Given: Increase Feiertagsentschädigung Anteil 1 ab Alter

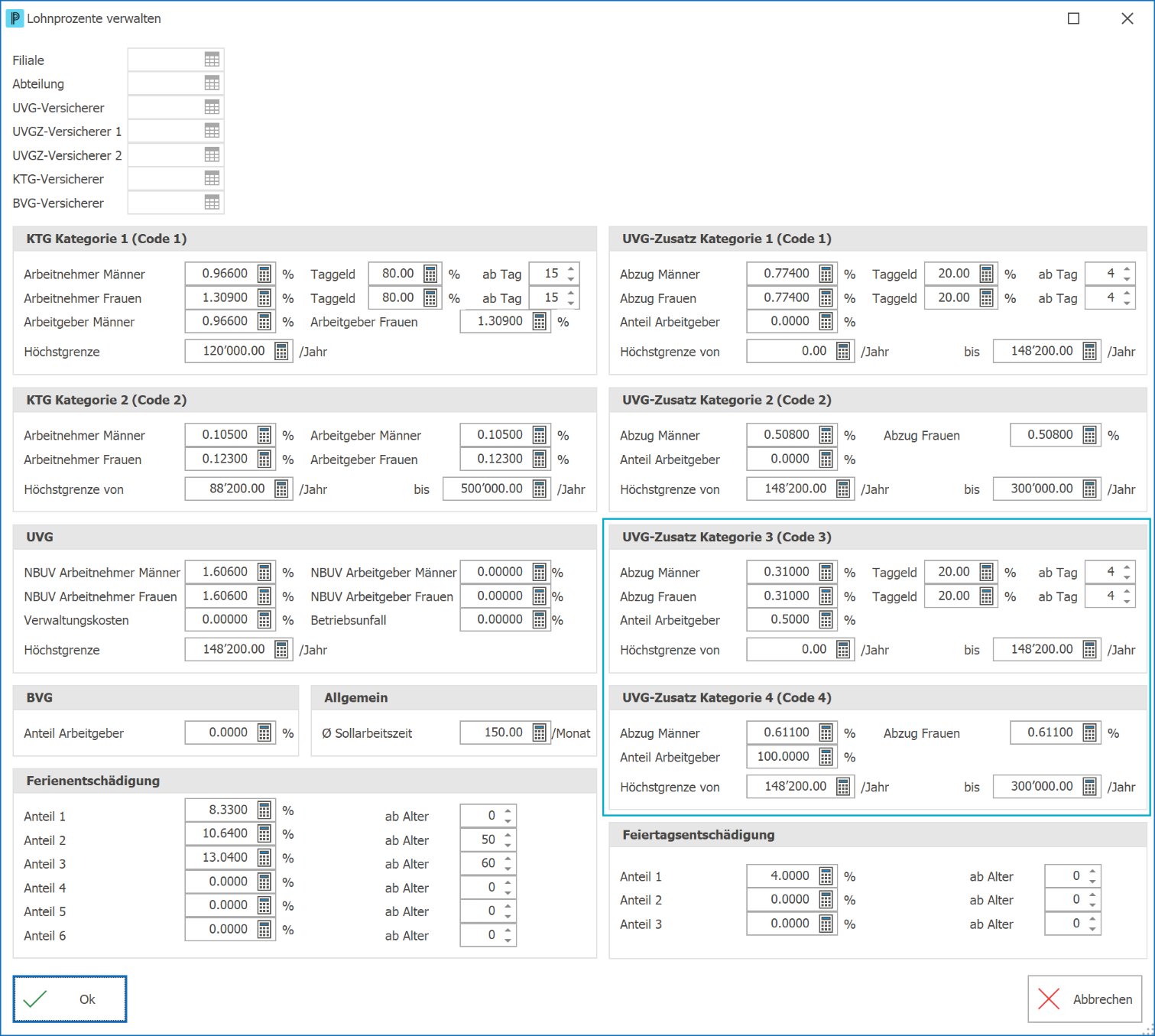Looking at the screenshot, I should (x=1093, y=871).
